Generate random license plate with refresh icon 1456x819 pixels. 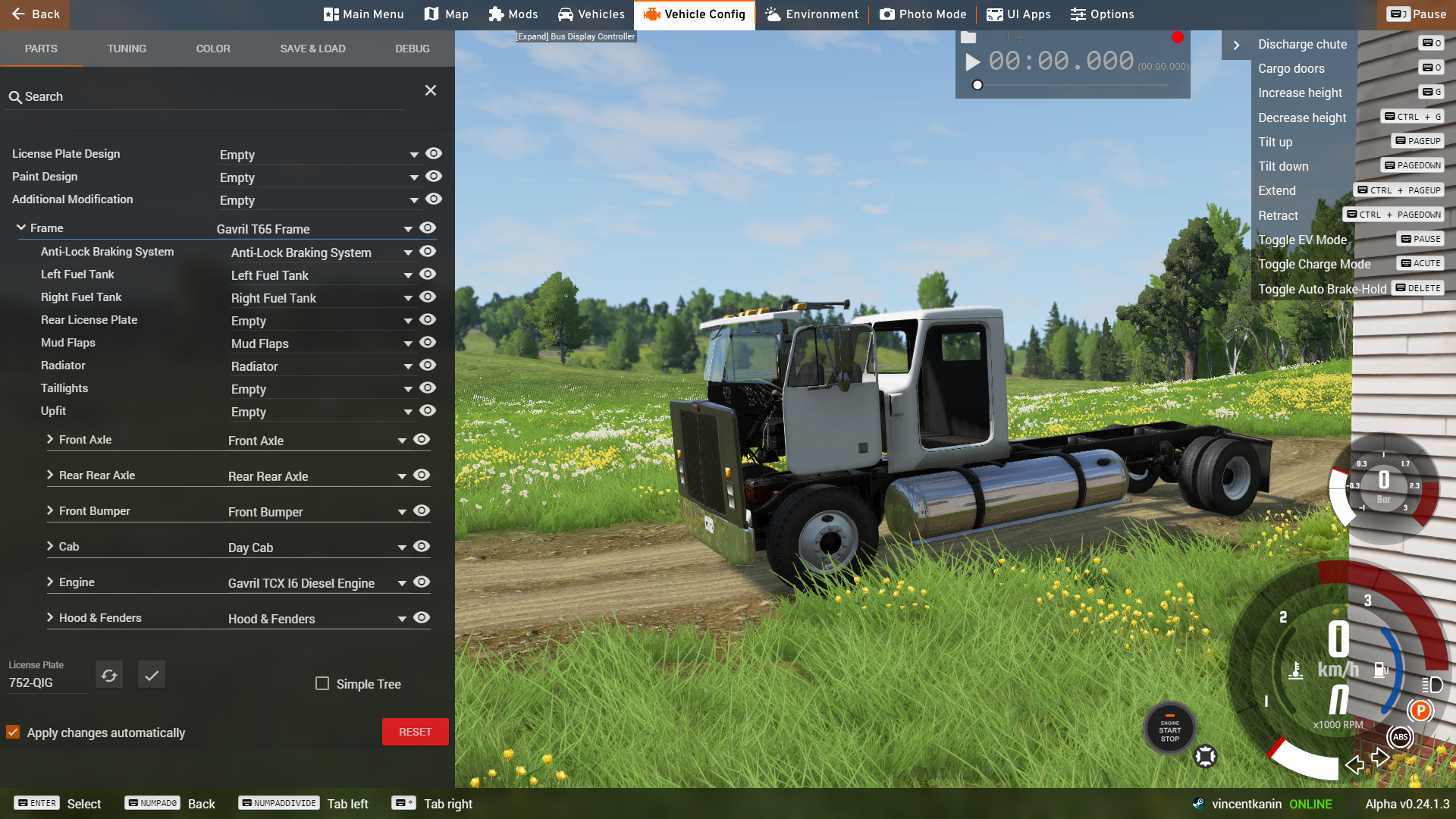109,675
